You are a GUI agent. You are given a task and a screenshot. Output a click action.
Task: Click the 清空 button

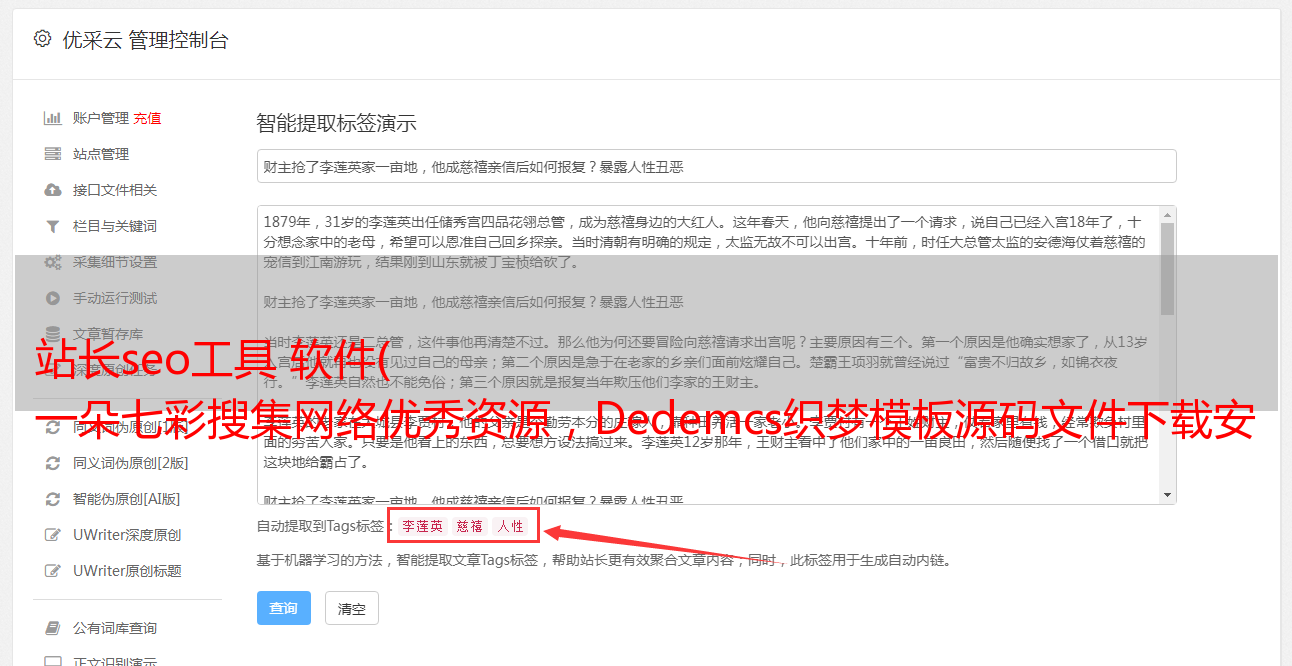(352, 608)
